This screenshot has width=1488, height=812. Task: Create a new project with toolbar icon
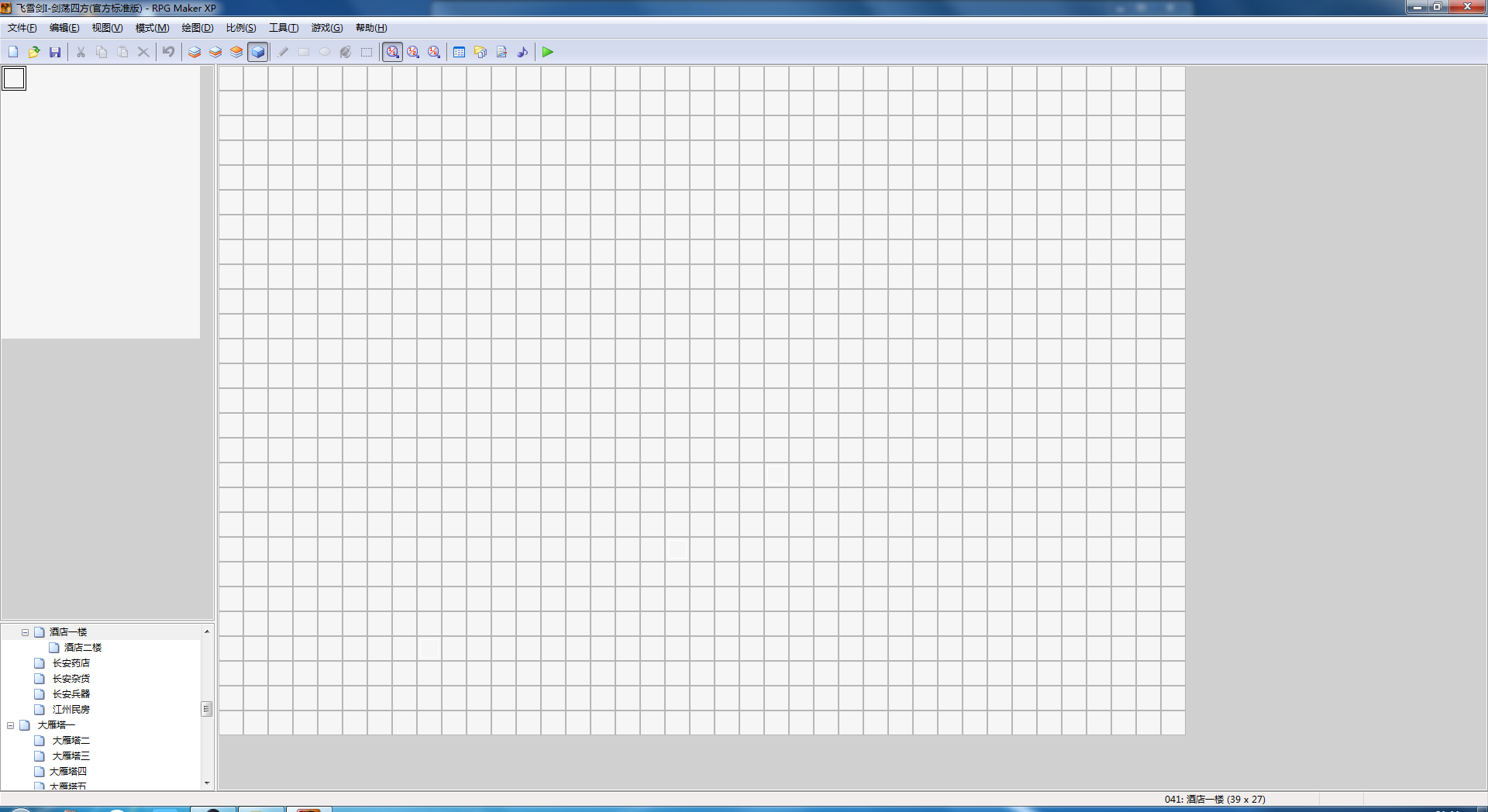pyautogui.click(x=13, y=52)
